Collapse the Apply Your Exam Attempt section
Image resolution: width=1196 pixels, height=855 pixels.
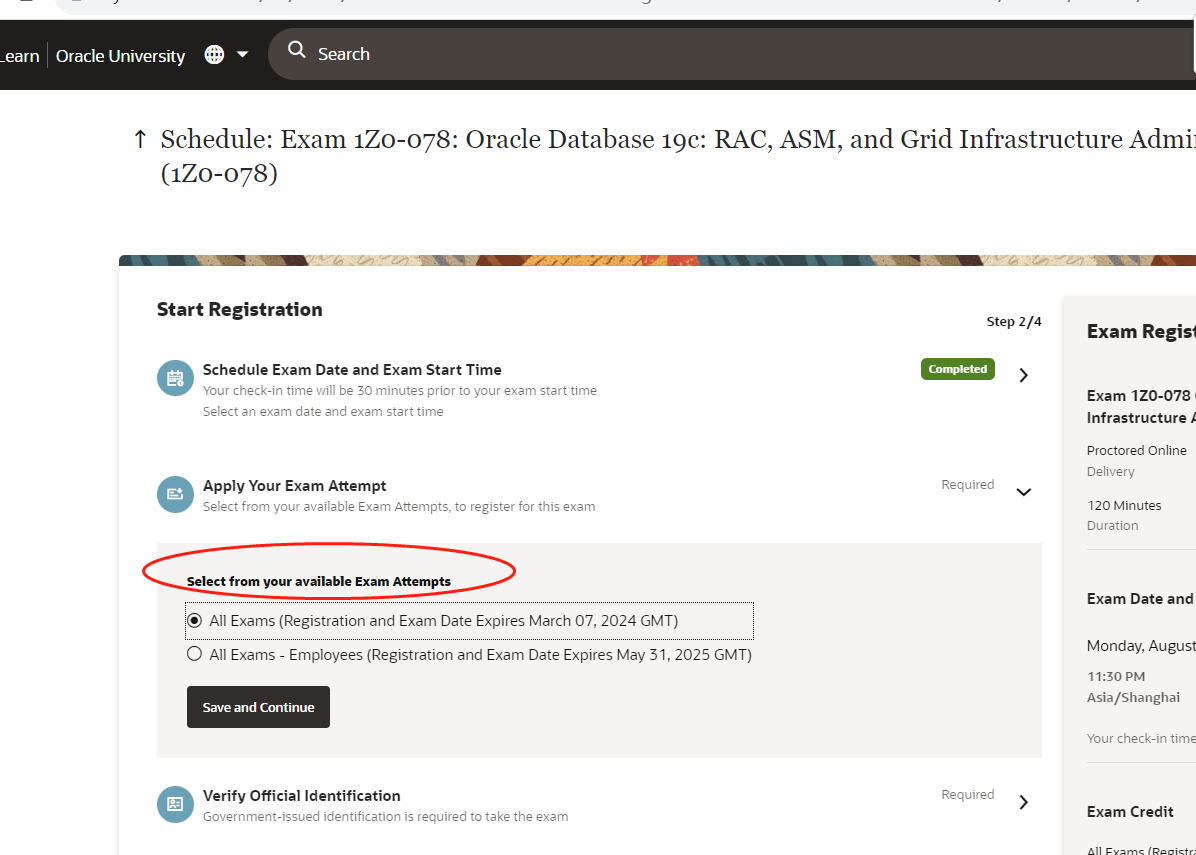click(x=1023, y=492)
